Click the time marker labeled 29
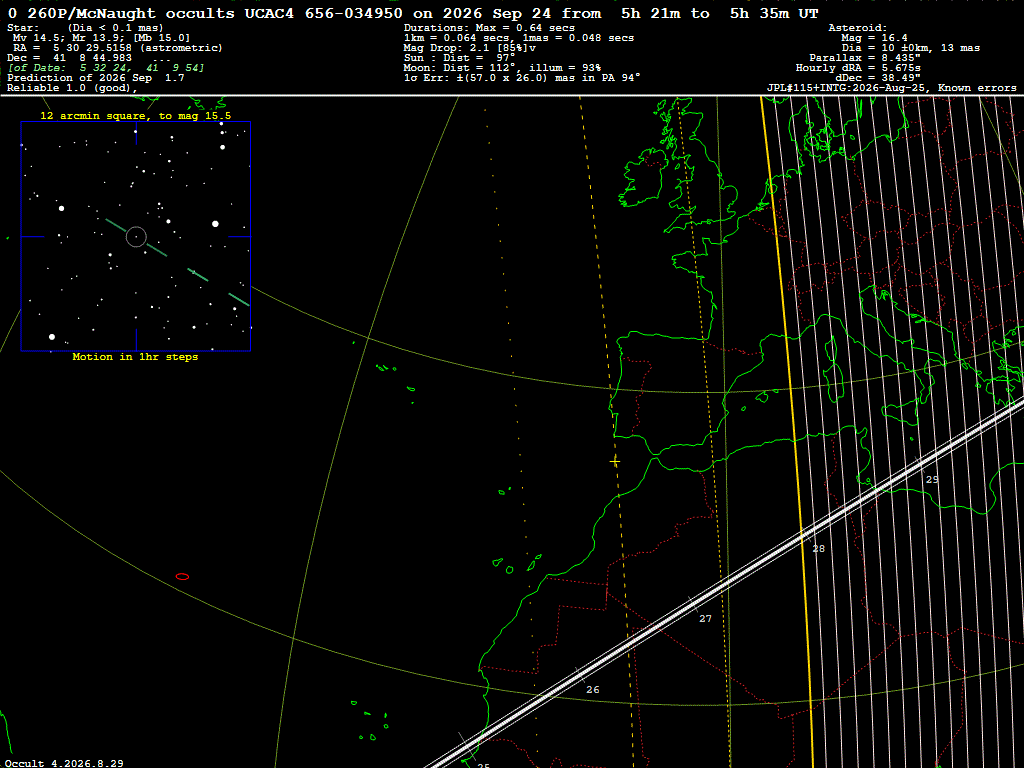 (932, 479)
